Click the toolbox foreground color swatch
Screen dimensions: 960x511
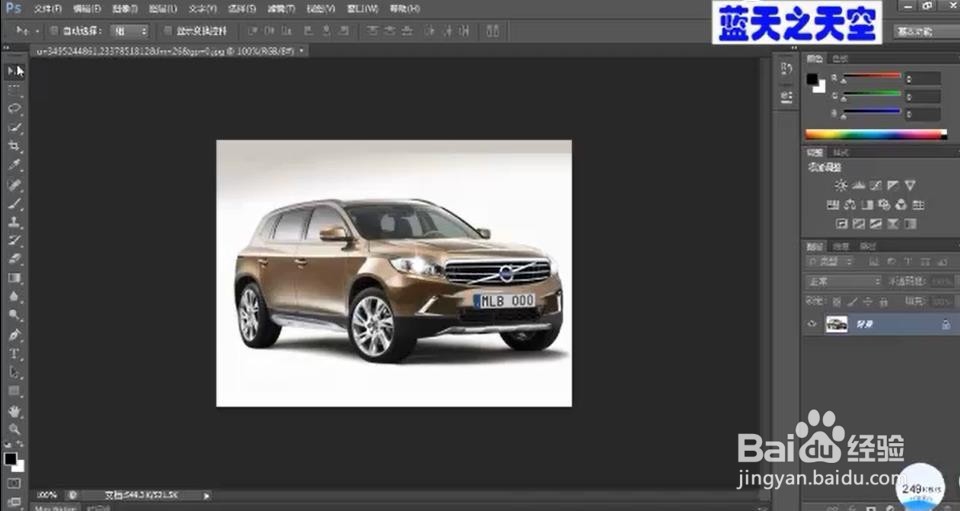coord(10,458)
